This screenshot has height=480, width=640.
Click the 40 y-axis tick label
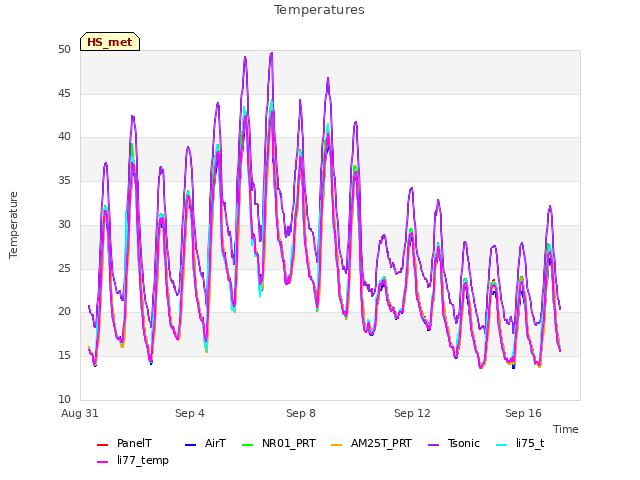tap(64, 137)
